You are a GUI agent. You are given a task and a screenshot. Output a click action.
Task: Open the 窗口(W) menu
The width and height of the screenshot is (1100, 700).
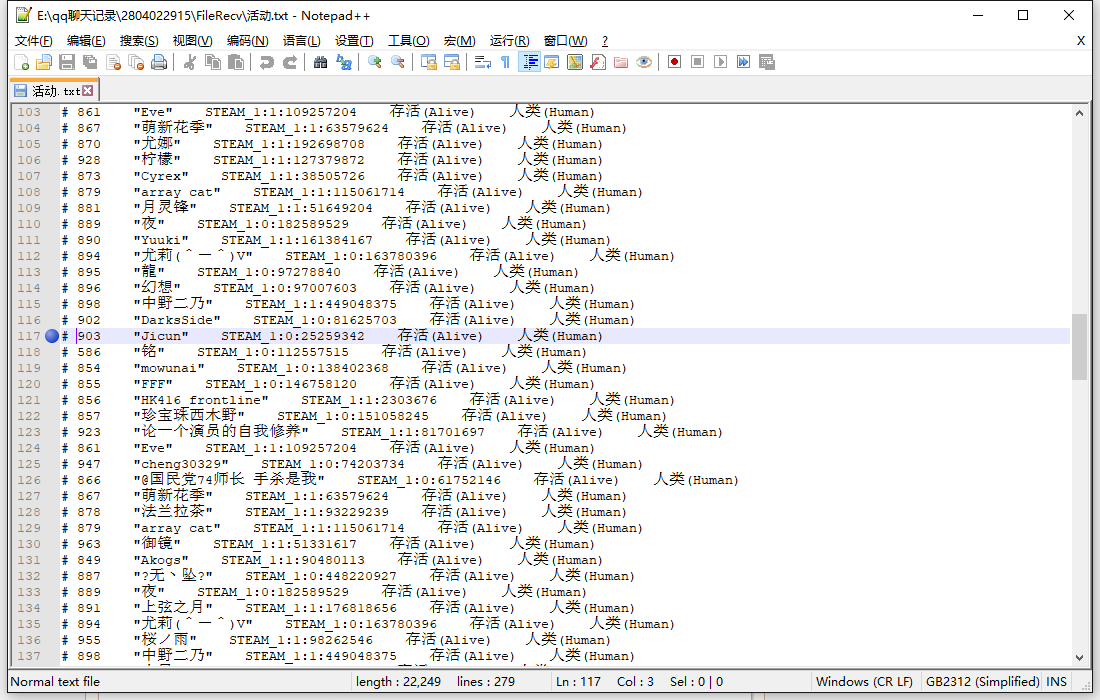tap(565, 41)
